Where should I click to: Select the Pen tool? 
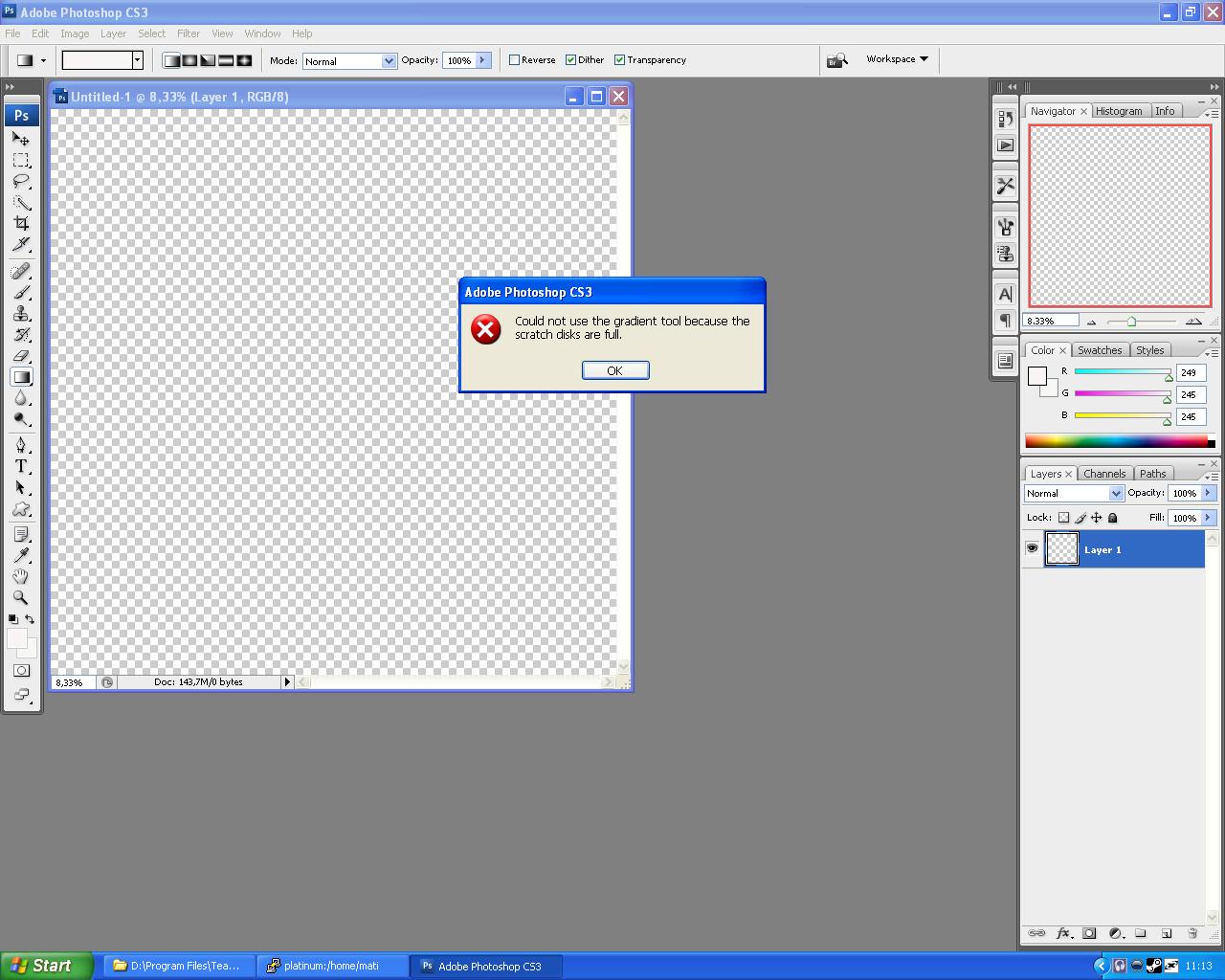pos(20,445)
